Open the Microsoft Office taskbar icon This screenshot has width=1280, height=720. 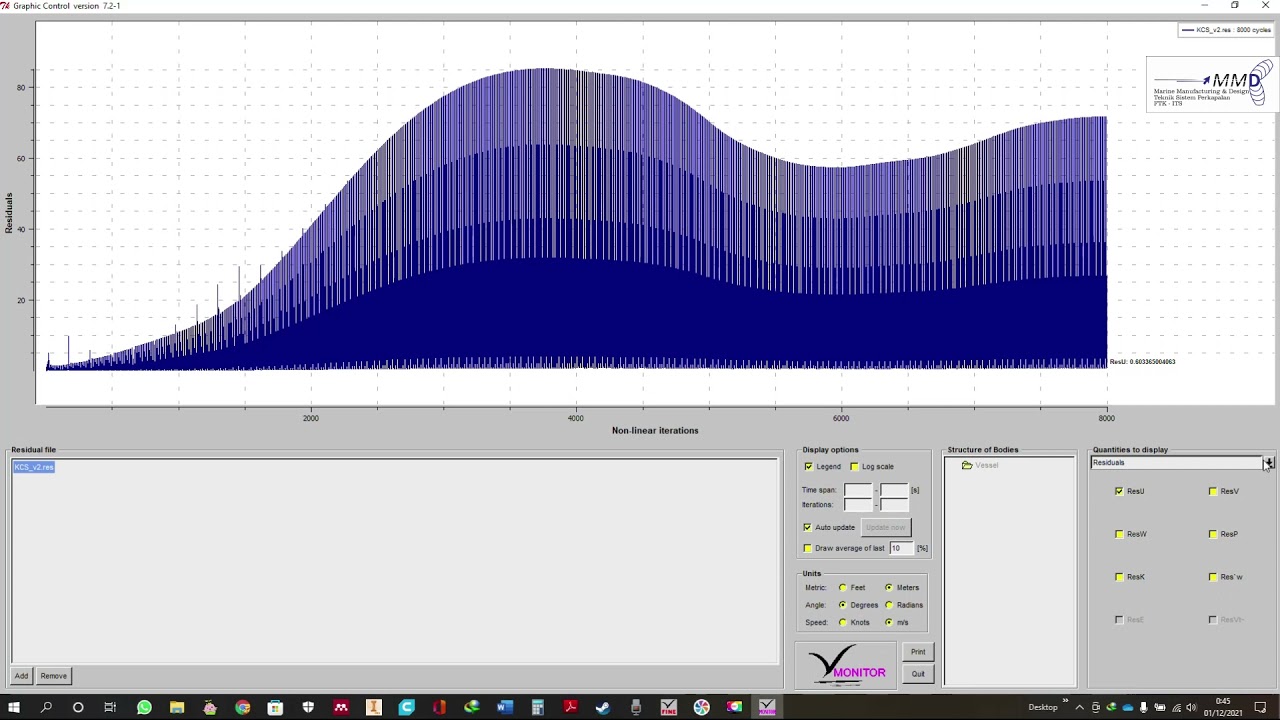pyautogui.click(x=439, y=708)
